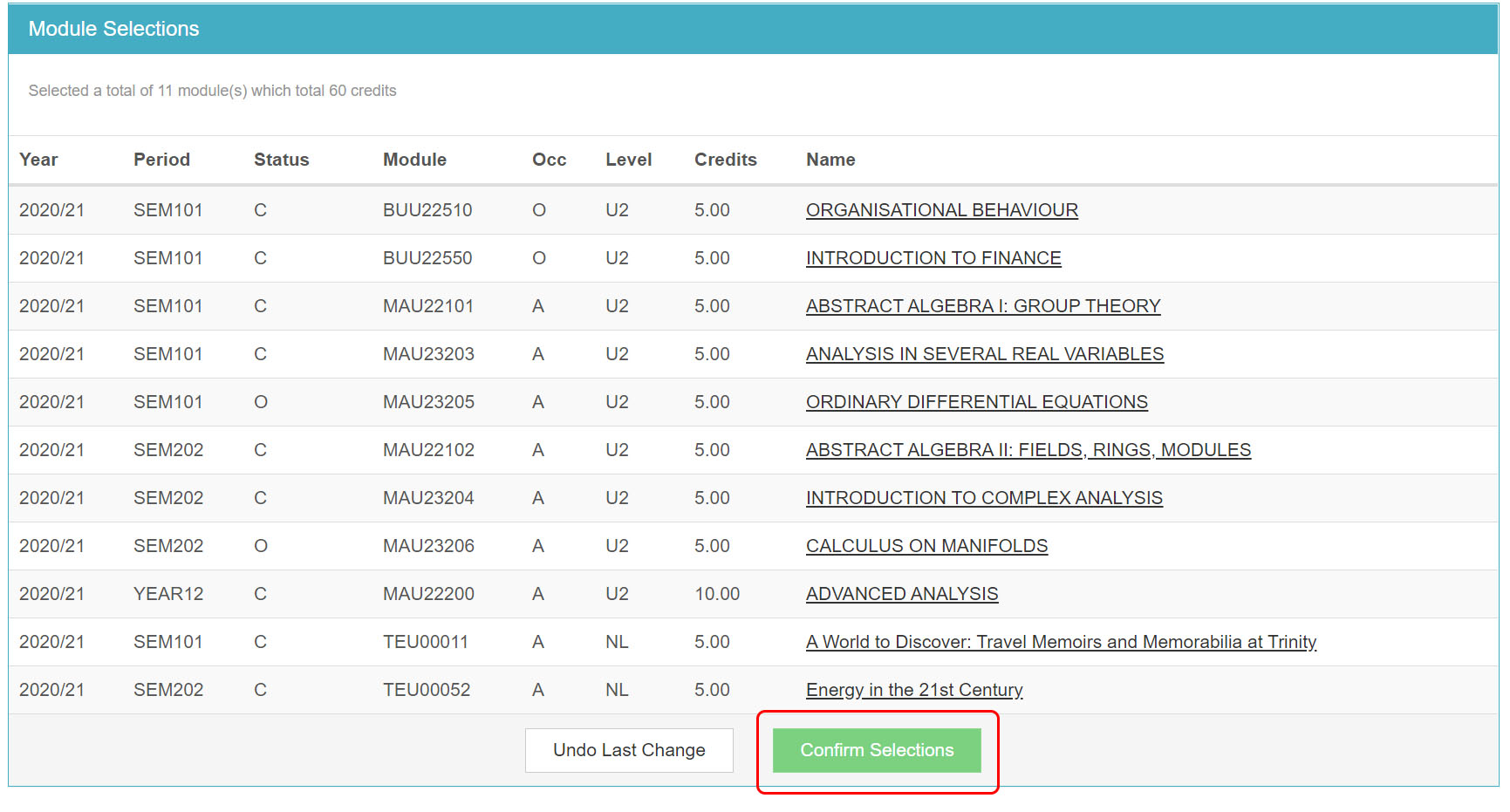Click the Module Selections panel title

click(113, 29)
